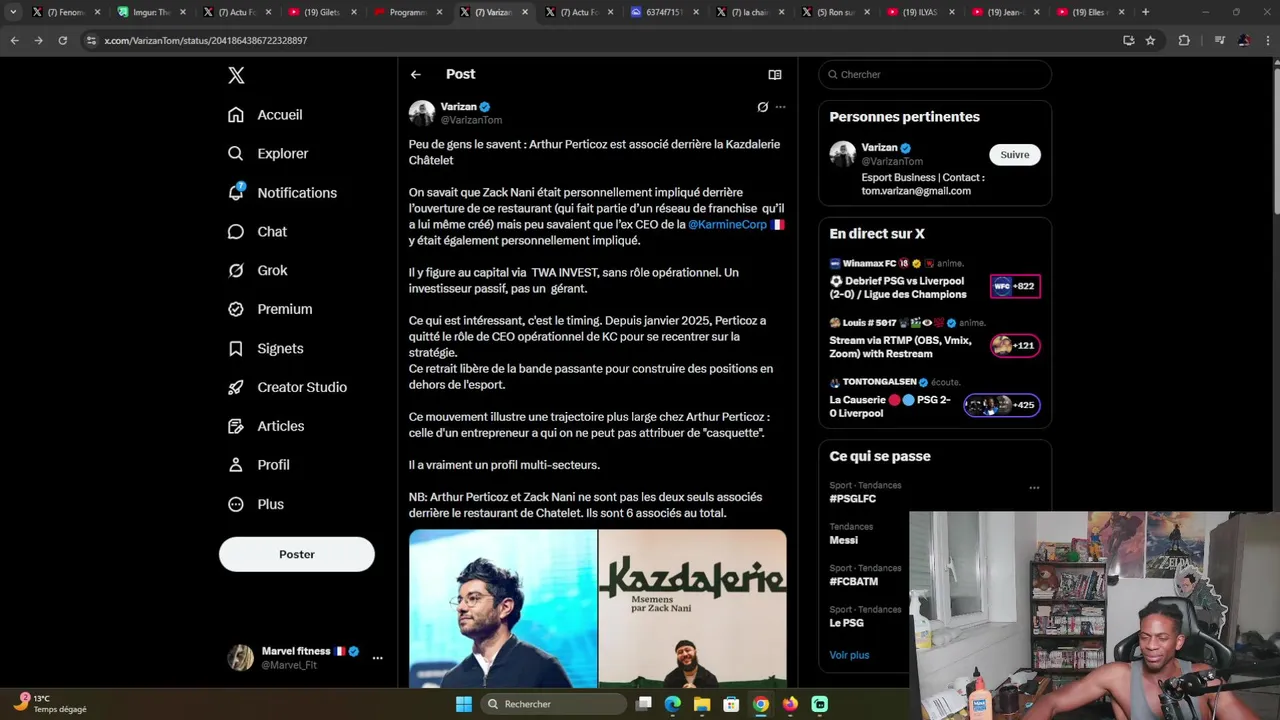Go to previous page with Chrome back arrow

click(x=14, y=40)
